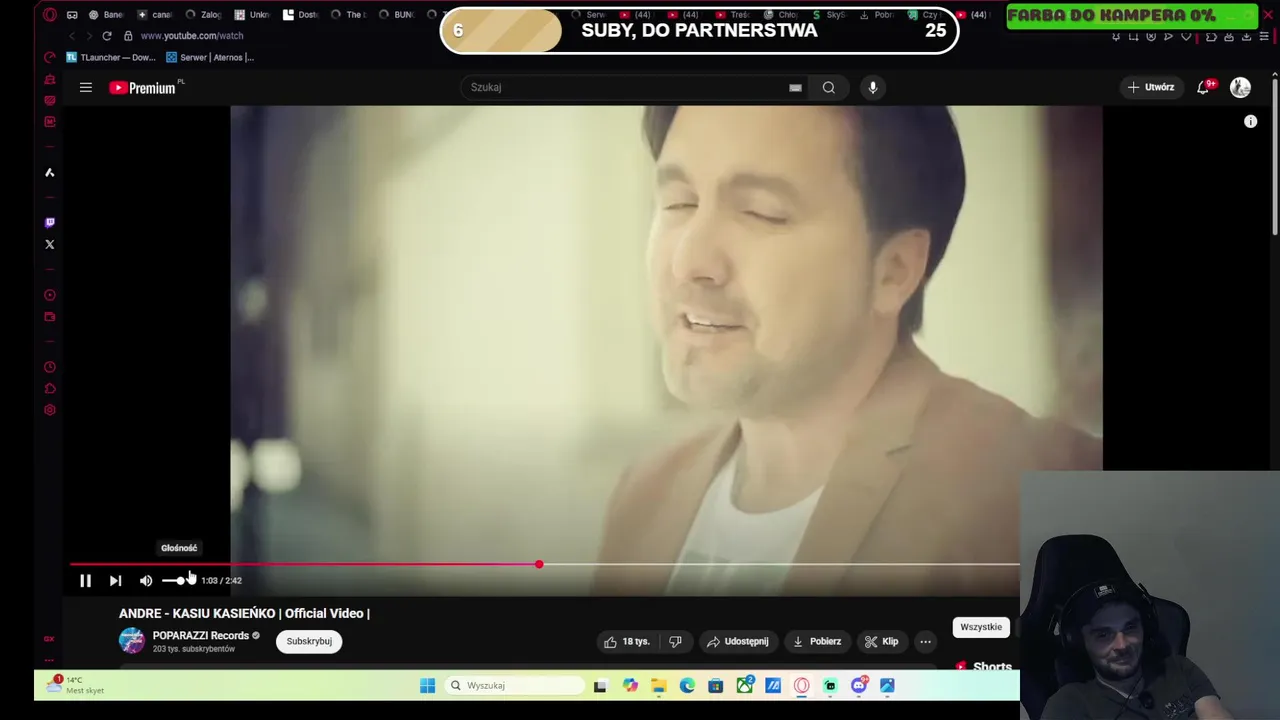Screen dimensions: 1280x720
Task: Switch to the Zalog browser tab
Action: 203,15
